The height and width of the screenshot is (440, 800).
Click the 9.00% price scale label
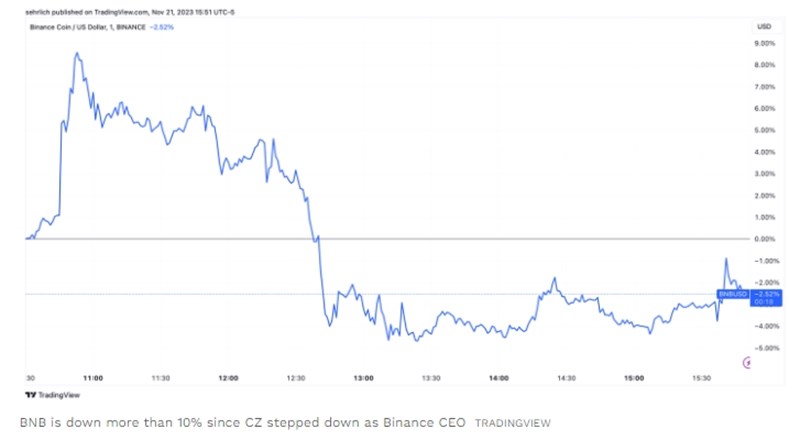[764, 43]
